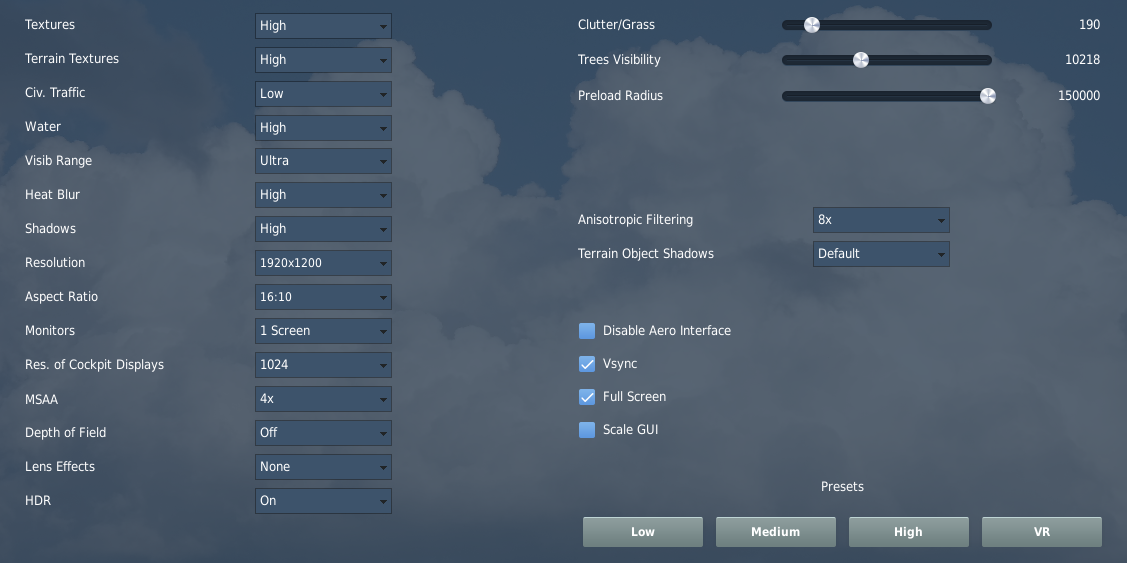
Task: Uncheck the Full Screen checkbox
Action: coord(587,397)
